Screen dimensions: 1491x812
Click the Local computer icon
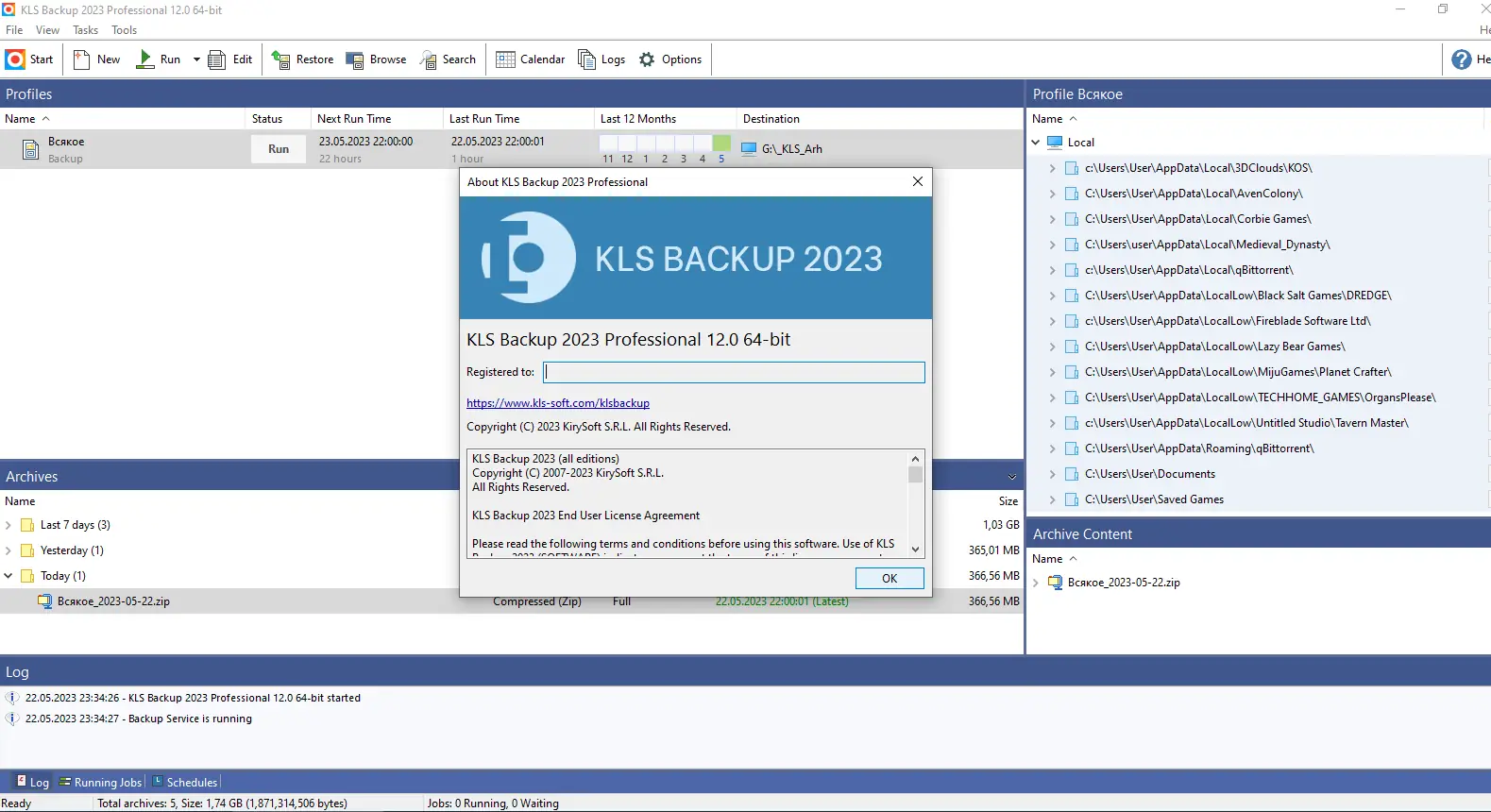(1055, 143)
